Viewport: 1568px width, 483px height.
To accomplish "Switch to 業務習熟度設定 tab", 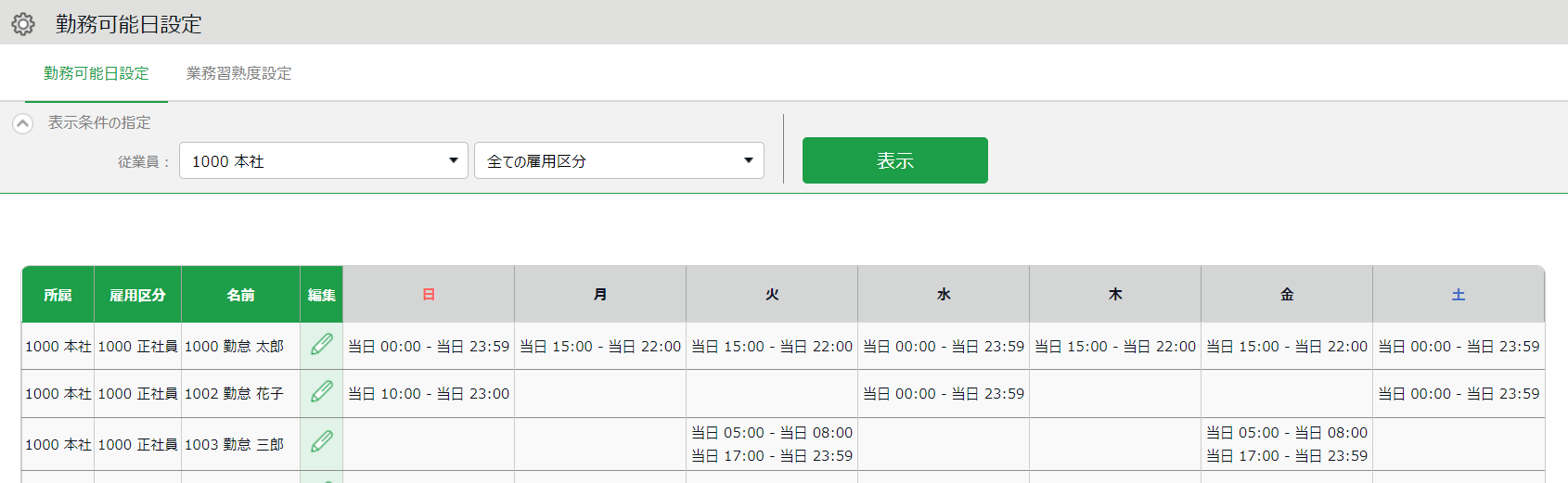I will coord(239,73).
